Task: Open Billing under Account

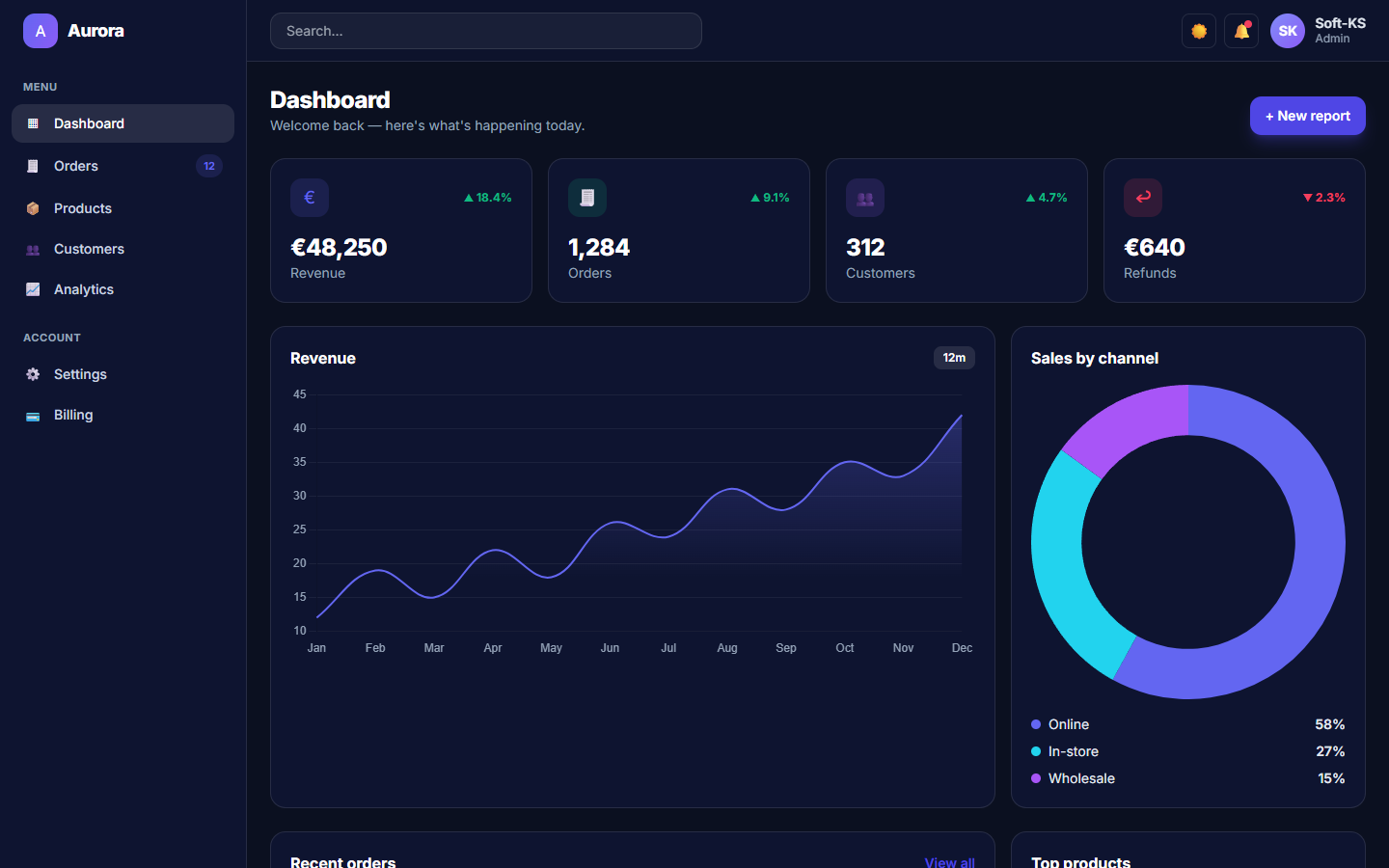Action: coord(123,415)
